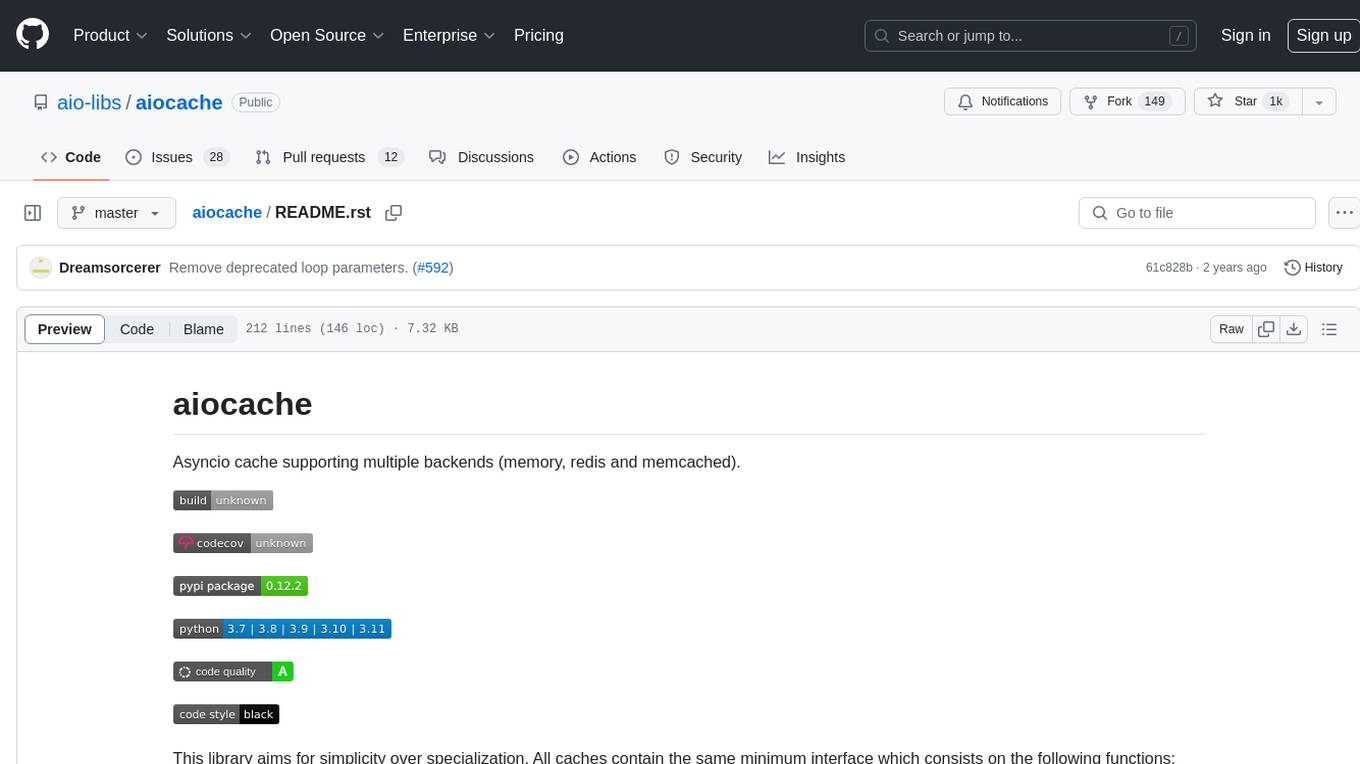1360x764 pixels.
Task: Copy raw file contents icon
Action: 1266,329
